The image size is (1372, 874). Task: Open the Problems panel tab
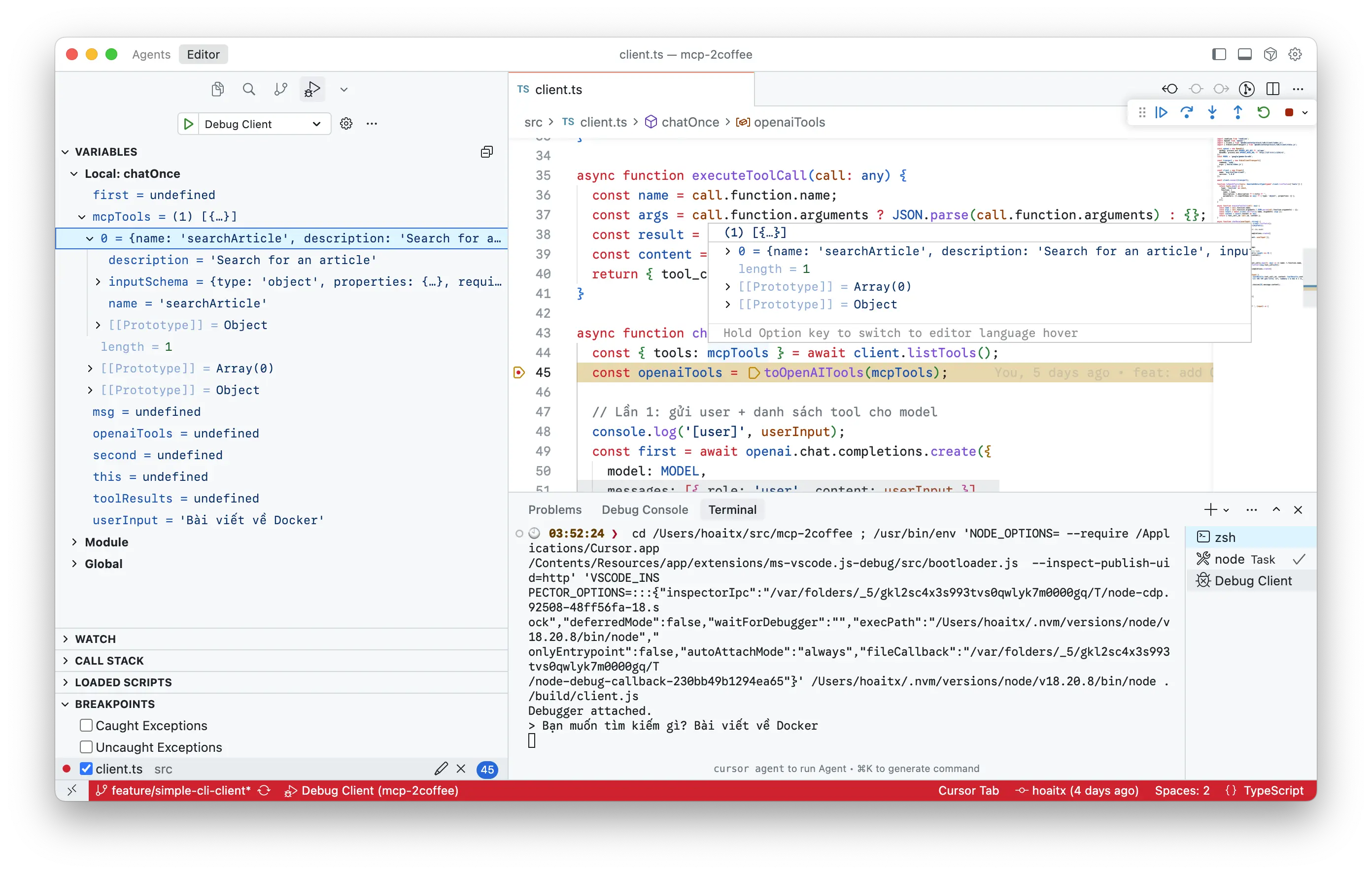point(554,509)
